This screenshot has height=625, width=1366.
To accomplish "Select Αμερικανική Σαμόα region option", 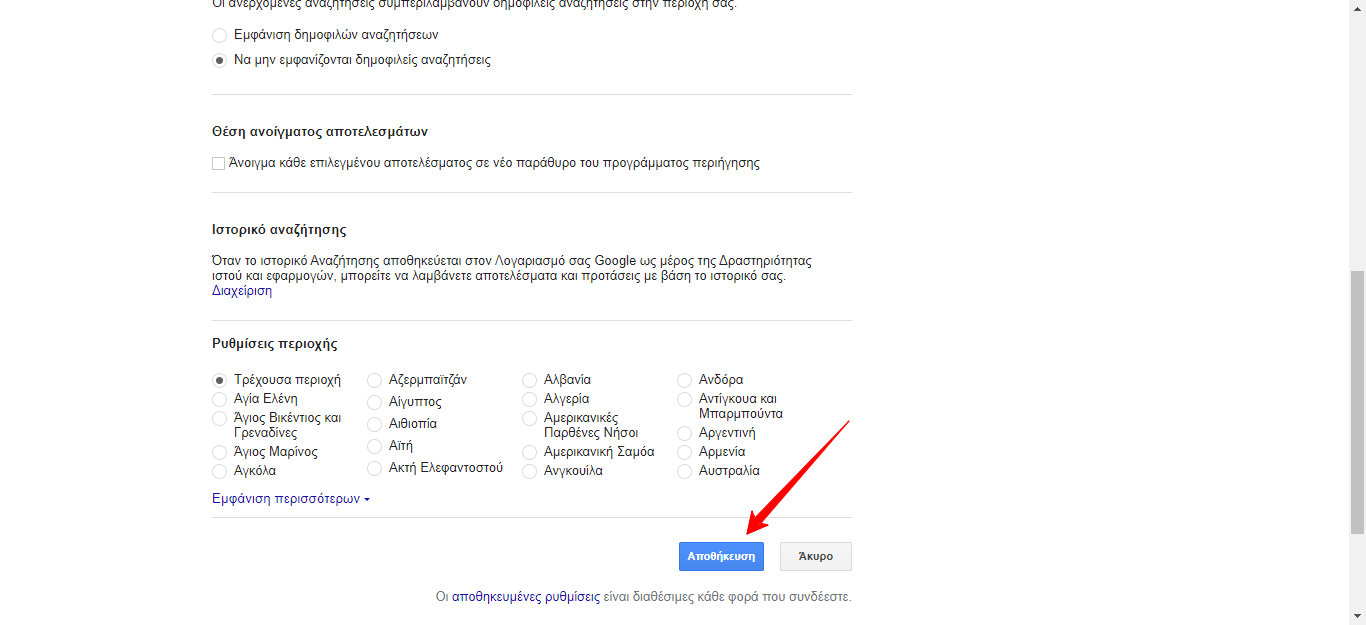I will [x=529, y=451].
